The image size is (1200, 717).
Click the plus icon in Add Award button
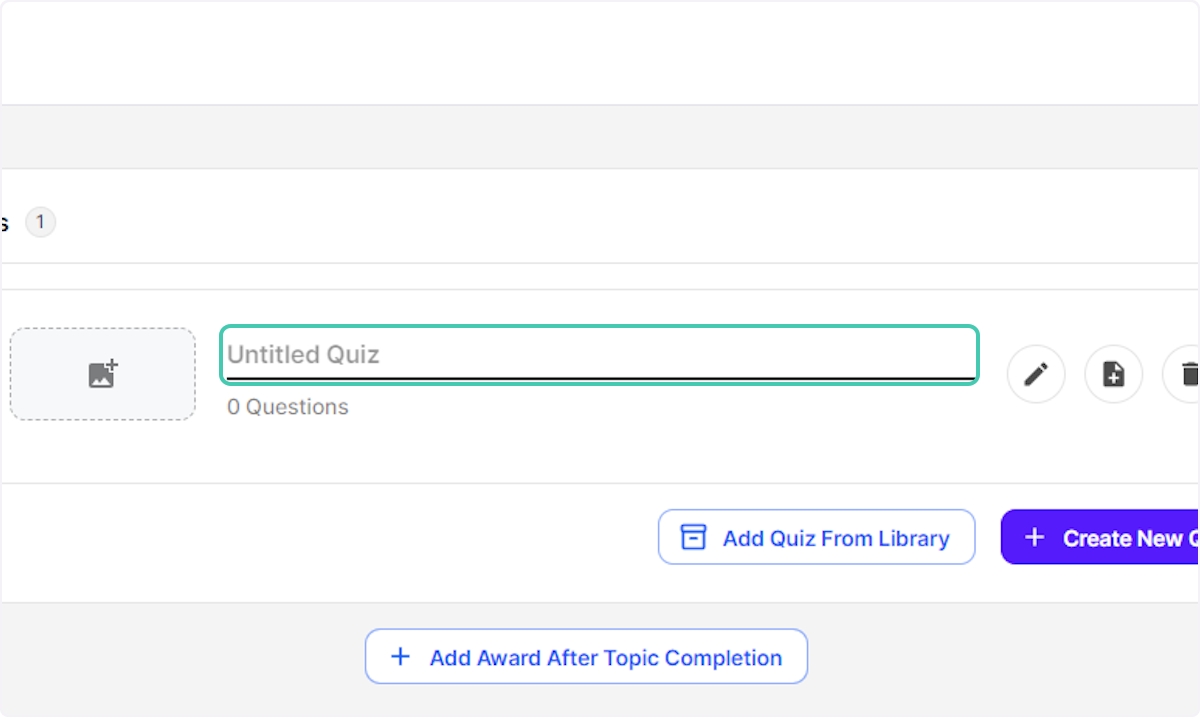point(400,657)
